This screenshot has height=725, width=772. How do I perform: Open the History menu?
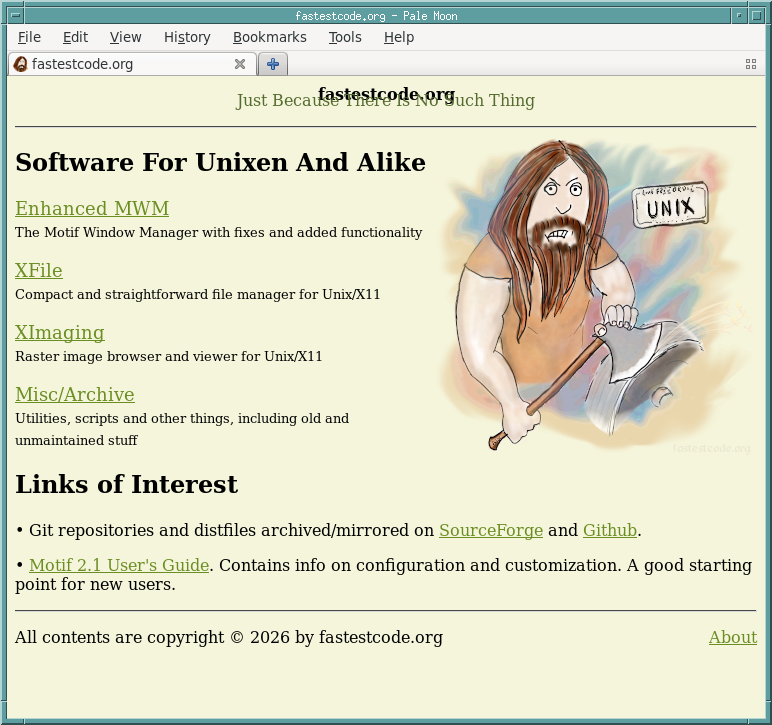click(x=187, y=37)
